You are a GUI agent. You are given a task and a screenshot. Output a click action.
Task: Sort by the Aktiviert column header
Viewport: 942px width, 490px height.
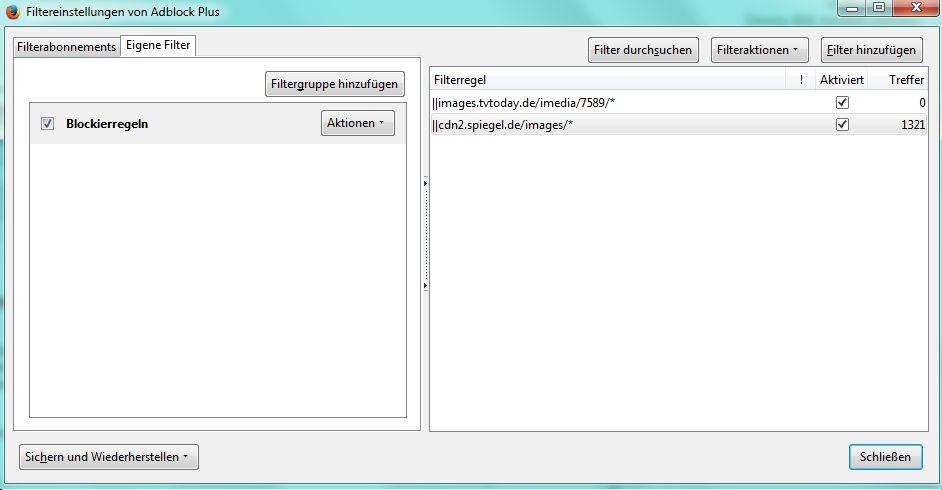(x=842, y=79)
